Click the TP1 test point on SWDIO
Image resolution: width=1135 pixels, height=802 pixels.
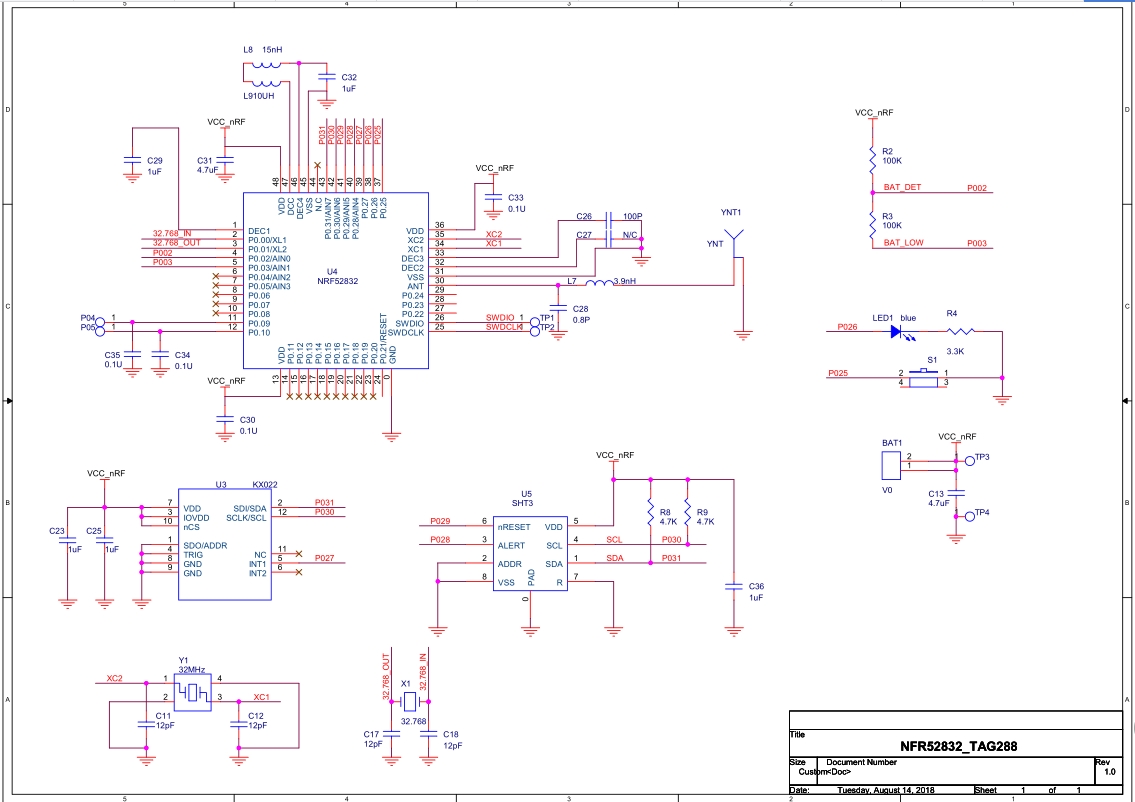point(535,321)
